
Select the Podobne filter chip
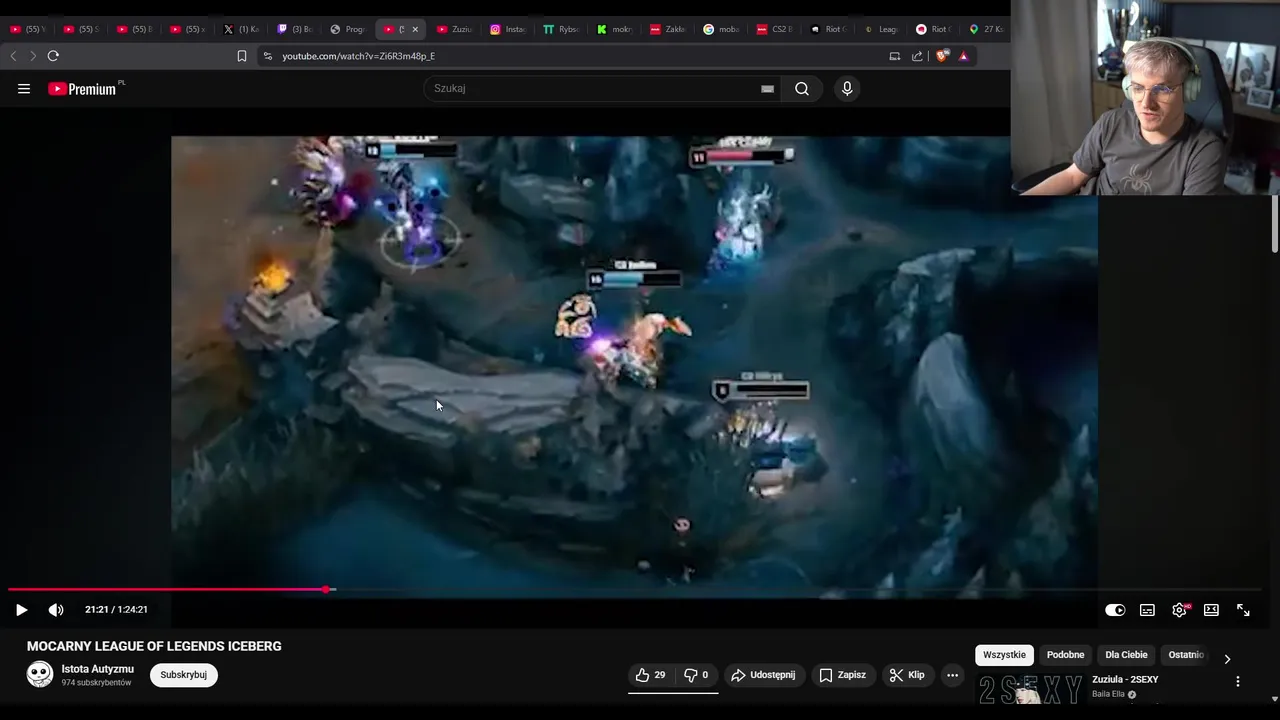coord(1065,655)
